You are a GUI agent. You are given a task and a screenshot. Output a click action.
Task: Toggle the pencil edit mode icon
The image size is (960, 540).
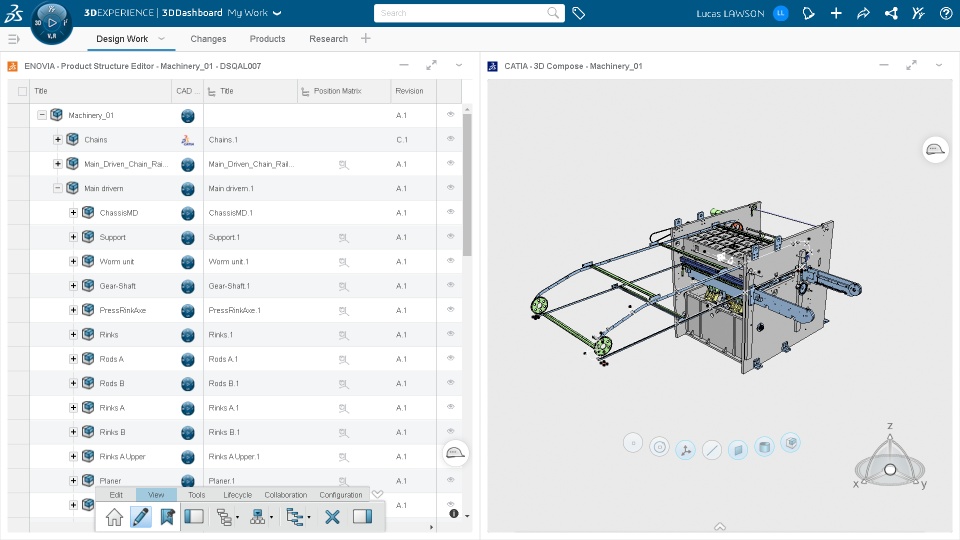coord(141,517)
